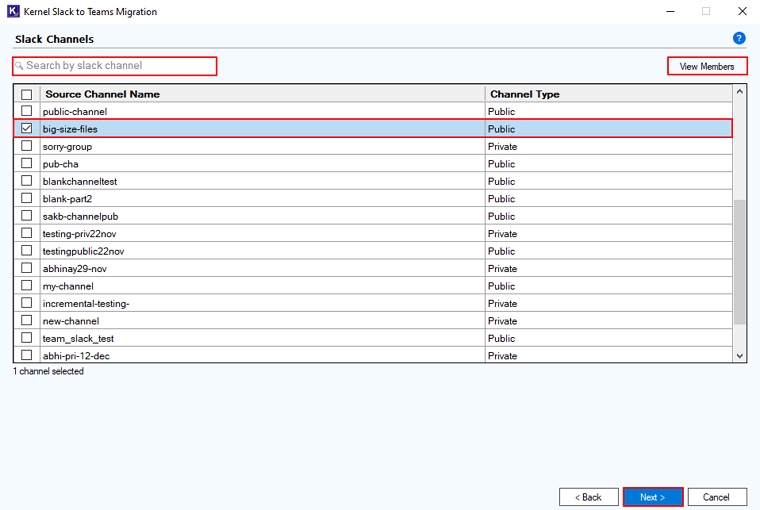Select the incremental-testing- channel name
Screen dimensions: 760x510
[x=86, y=303]
